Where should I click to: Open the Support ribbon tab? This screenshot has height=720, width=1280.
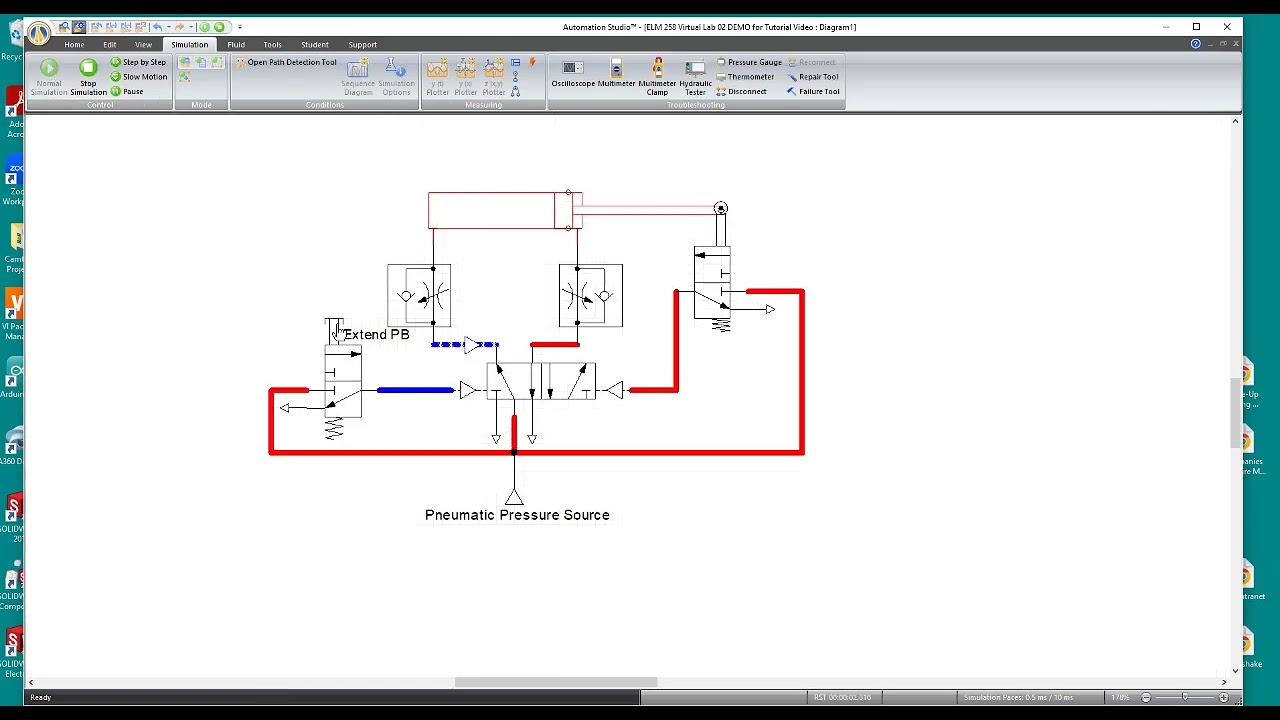362,44
